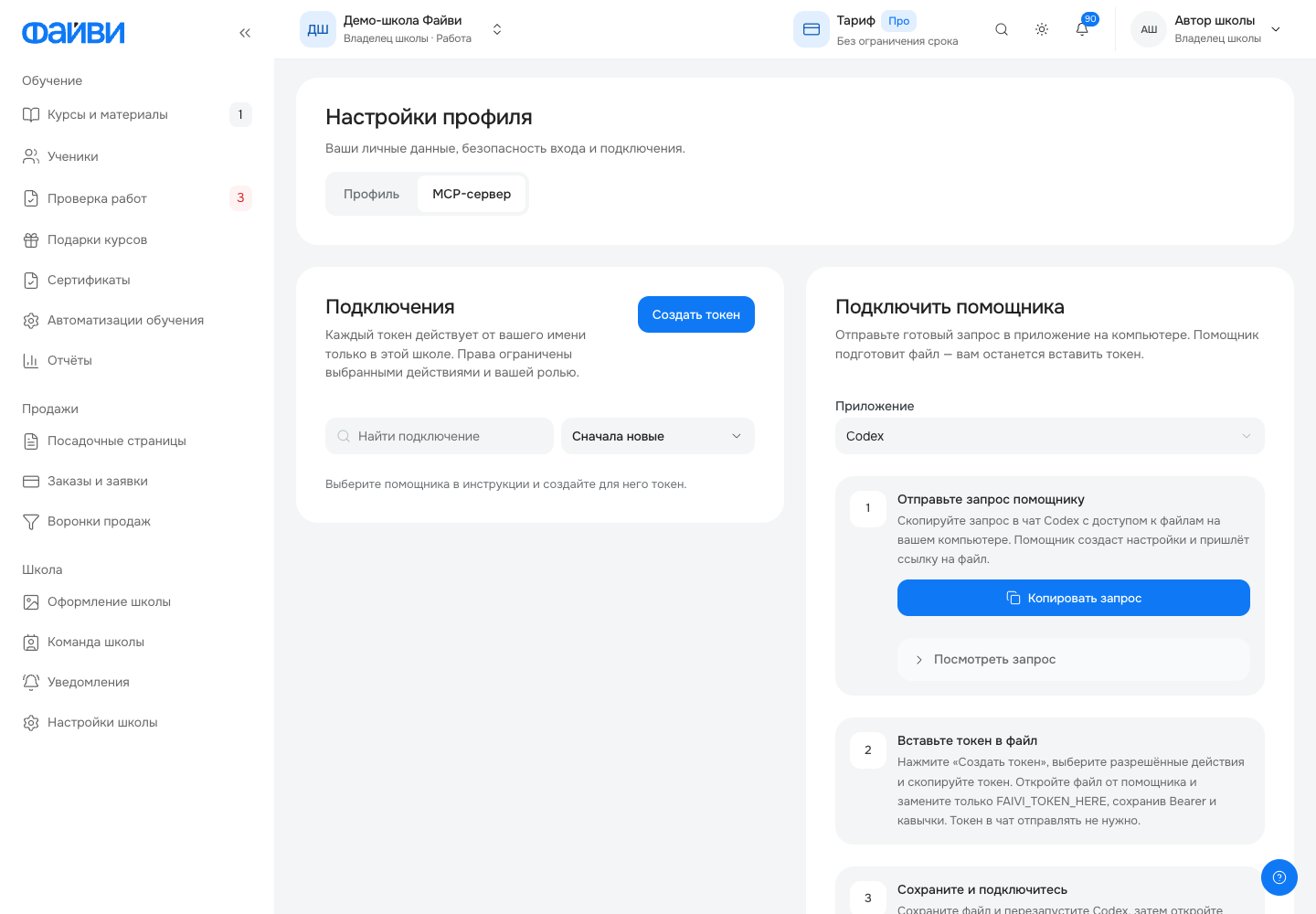1316x914 pixels.
Task: Click the chart icon for Отчёты
Action: click(31, 360)
